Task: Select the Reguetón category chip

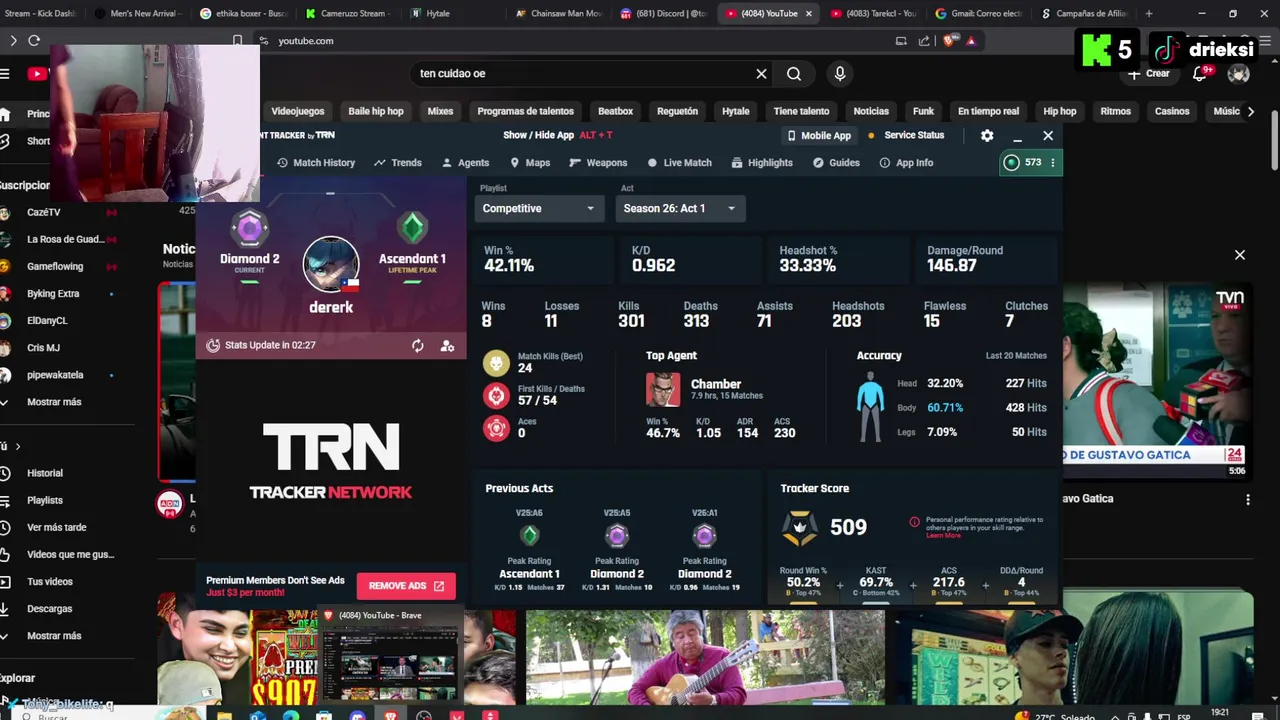Action: click(x=677, y=111)
